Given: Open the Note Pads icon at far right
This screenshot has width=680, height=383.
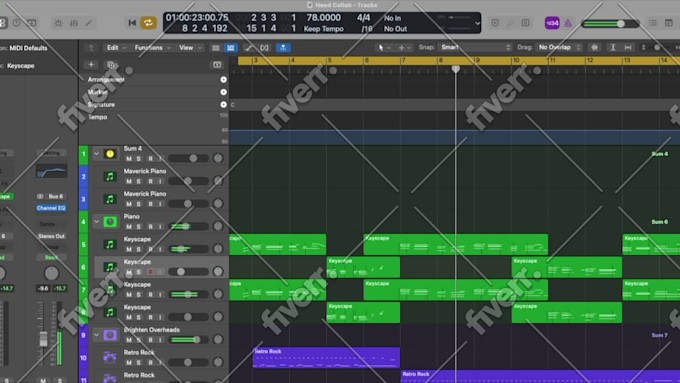Looking at the screenshot, I should [669, 23].
